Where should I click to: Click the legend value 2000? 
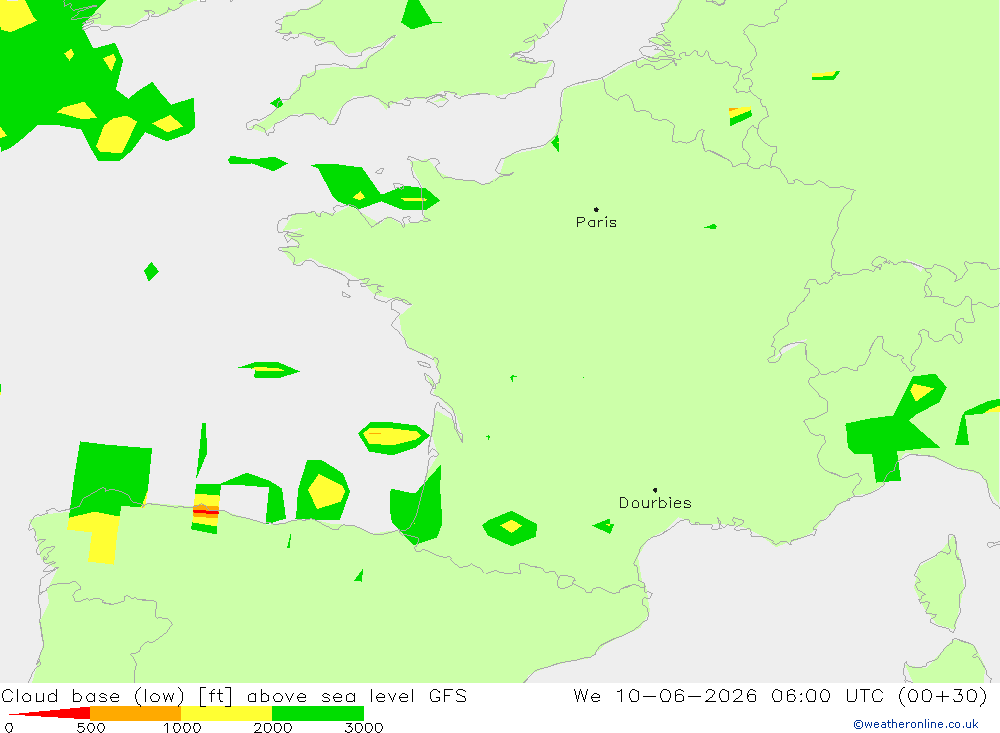click(272, 728)
